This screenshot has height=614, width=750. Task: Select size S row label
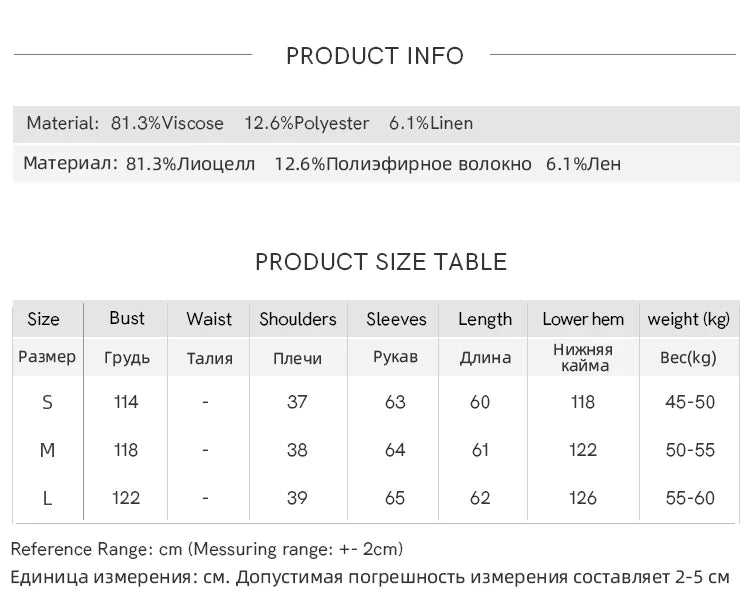coord(47,402)
